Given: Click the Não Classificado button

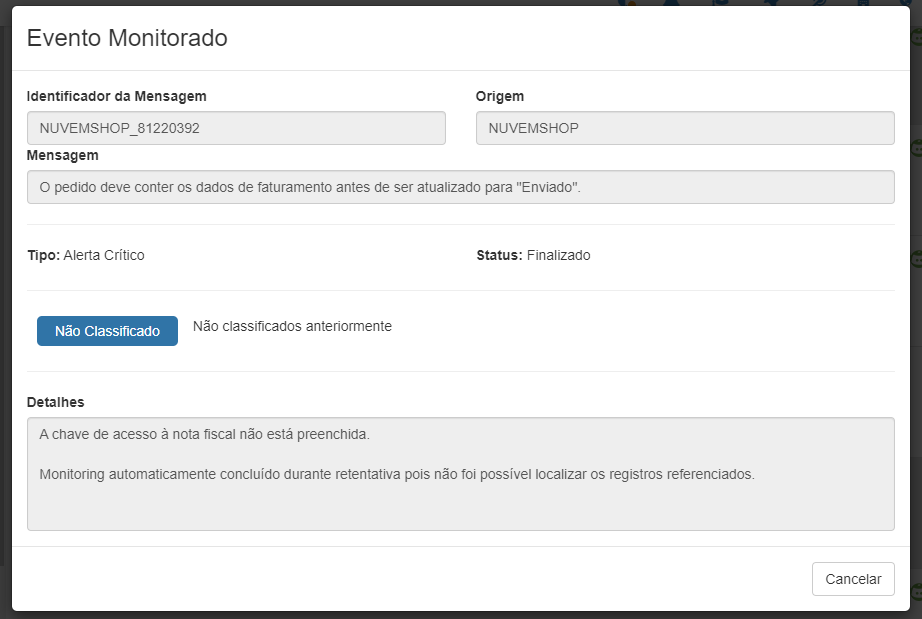Looking at the screenshot, I should [x=107, y=331].
